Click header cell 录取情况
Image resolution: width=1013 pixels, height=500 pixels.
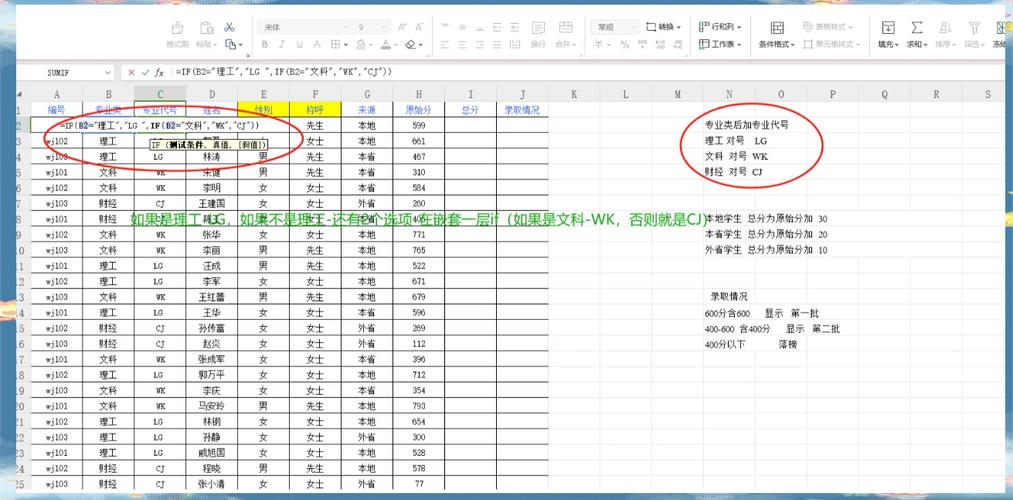point(522,110)
